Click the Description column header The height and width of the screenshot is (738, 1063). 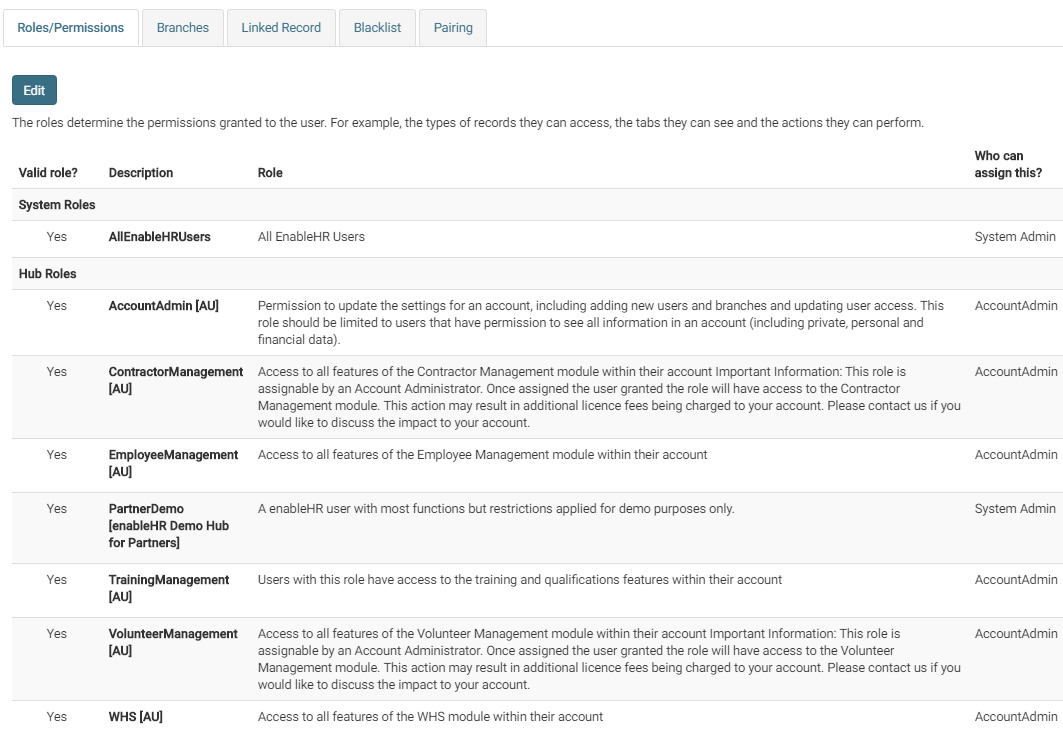pos(141,173)
